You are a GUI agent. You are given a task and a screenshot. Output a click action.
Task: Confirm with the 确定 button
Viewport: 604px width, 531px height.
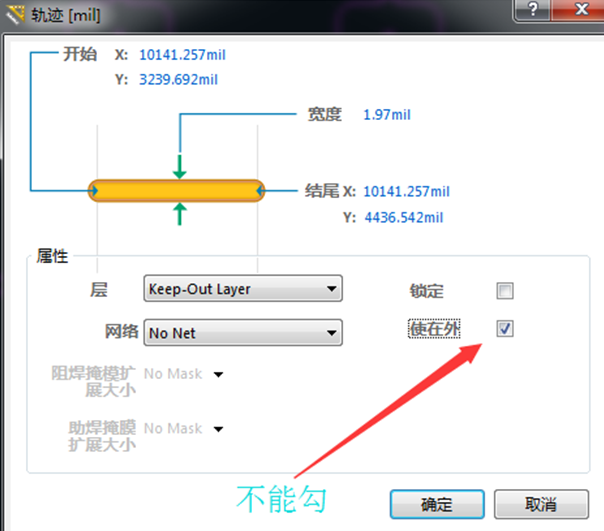pos(437,504)
